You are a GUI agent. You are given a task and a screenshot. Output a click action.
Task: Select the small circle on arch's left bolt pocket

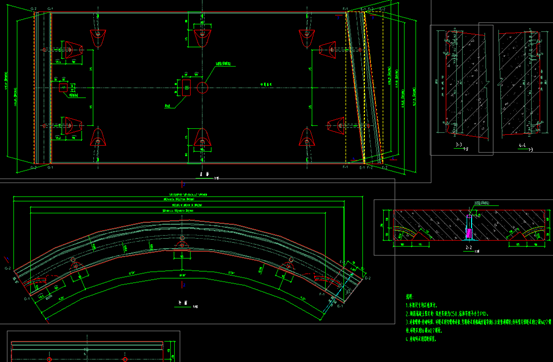click(73, 260)
